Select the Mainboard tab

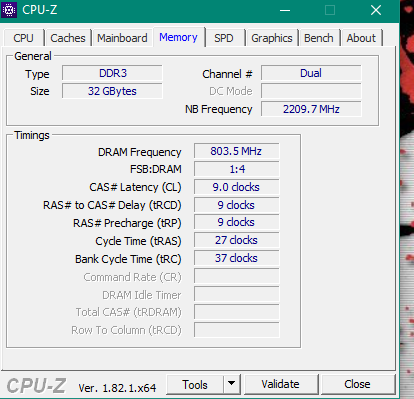pyautogui.click(x=122, y=38)
